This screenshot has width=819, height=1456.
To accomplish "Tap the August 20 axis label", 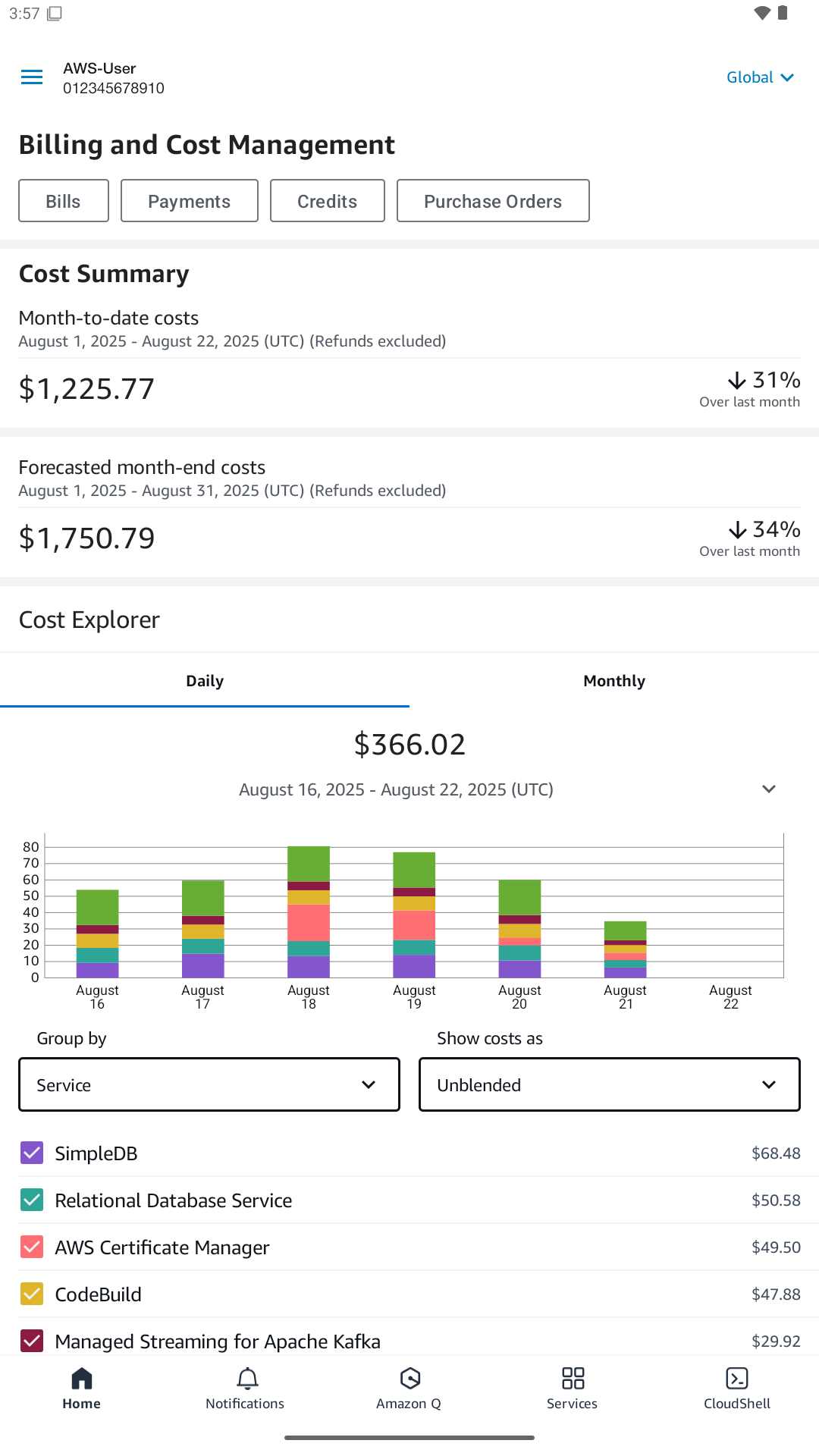I will click(x=519, y=996).
